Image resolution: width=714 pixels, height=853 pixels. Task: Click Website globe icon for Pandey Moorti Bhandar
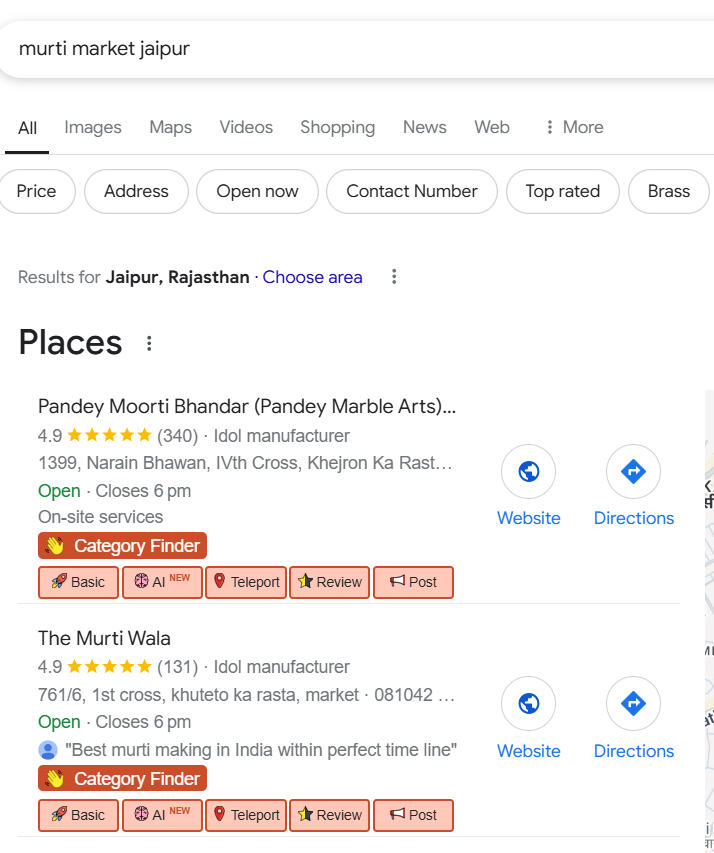point(528,472)
